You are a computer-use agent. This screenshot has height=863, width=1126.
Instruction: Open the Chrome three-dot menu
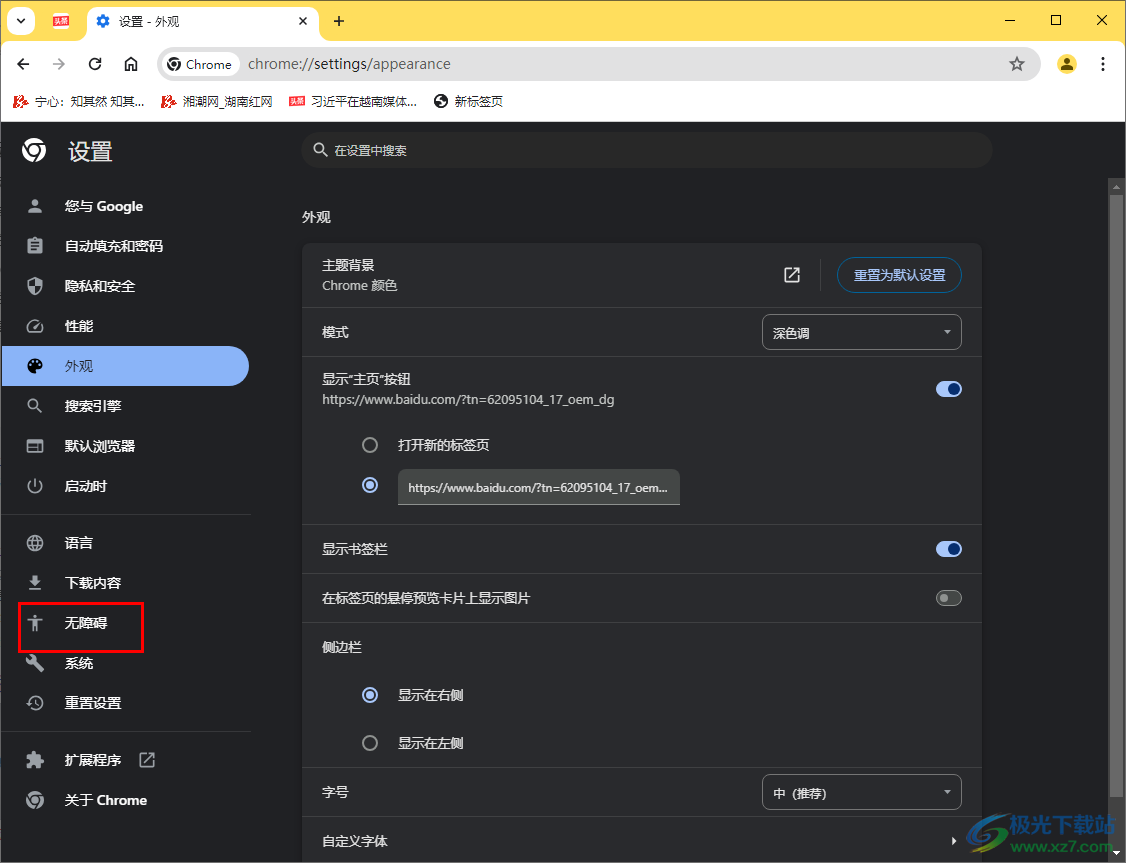[1102, 64]
